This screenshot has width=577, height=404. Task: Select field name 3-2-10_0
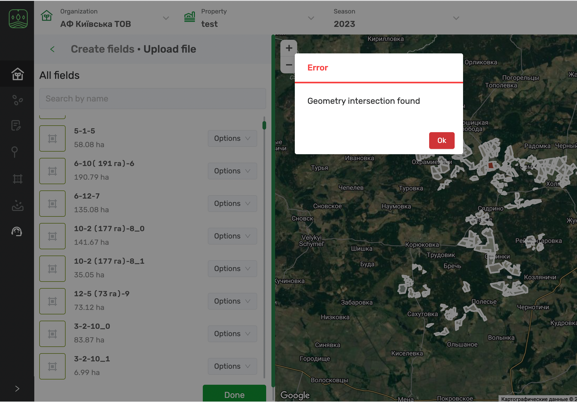(x=92, y=326)
